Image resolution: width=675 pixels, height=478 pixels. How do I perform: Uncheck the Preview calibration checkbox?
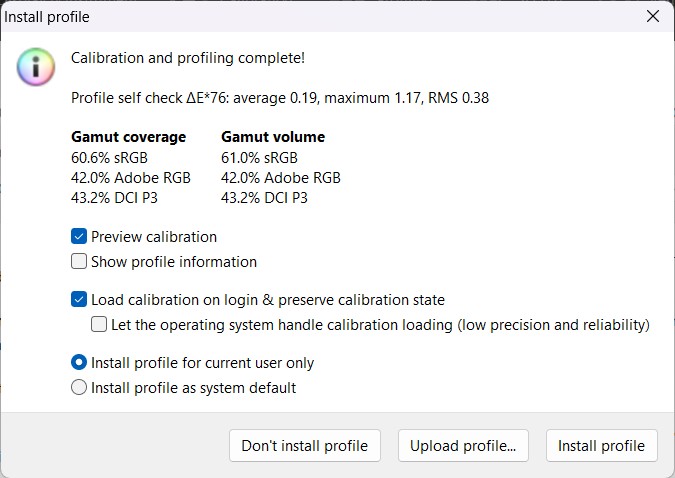pos(79,237)
